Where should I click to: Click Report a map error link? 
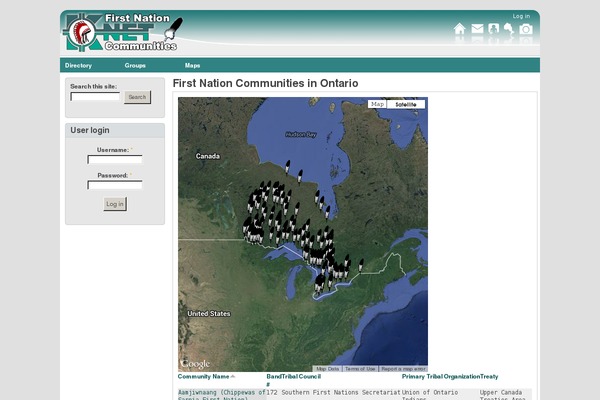tap(403, 369)
